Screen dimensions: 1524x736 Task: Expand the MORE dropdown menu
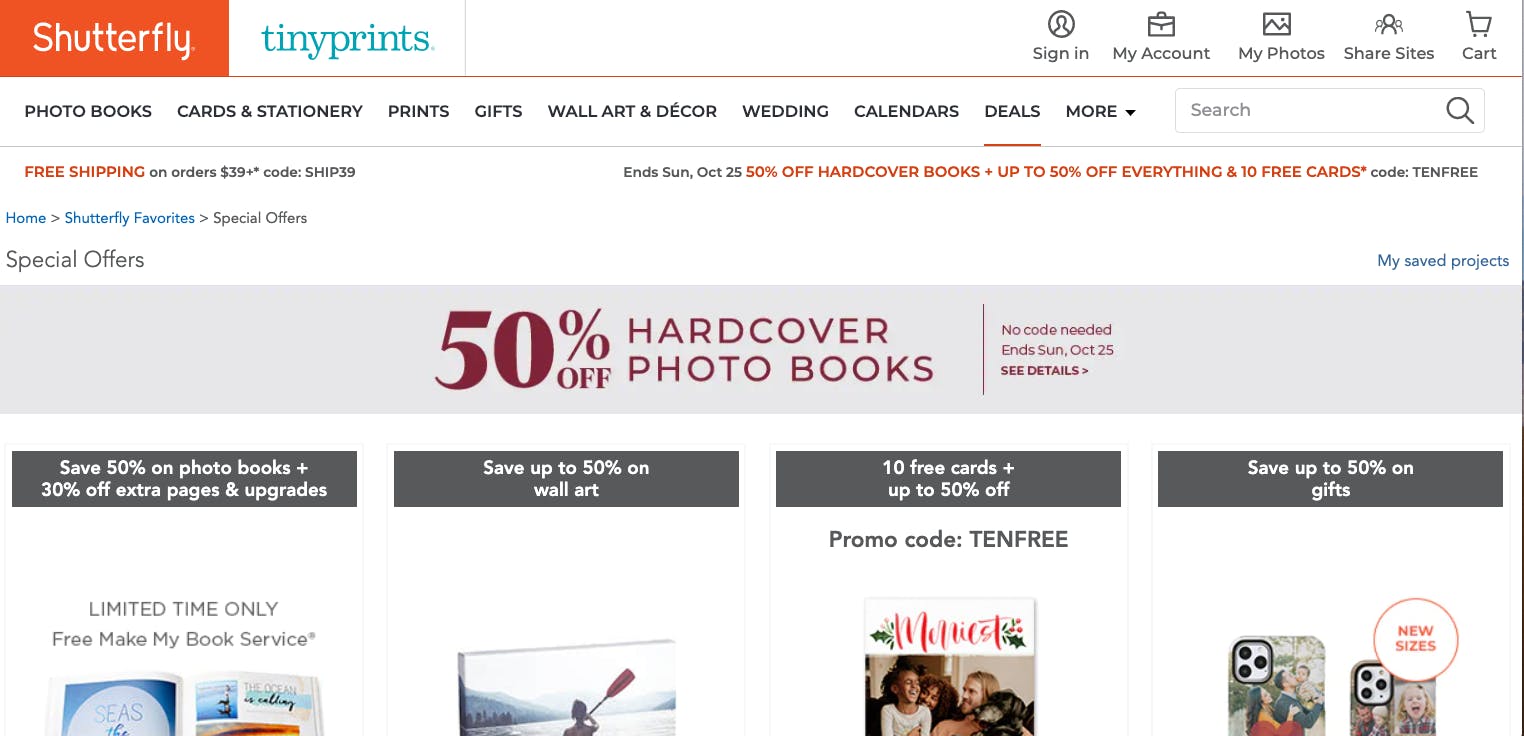click(1101, 111)
